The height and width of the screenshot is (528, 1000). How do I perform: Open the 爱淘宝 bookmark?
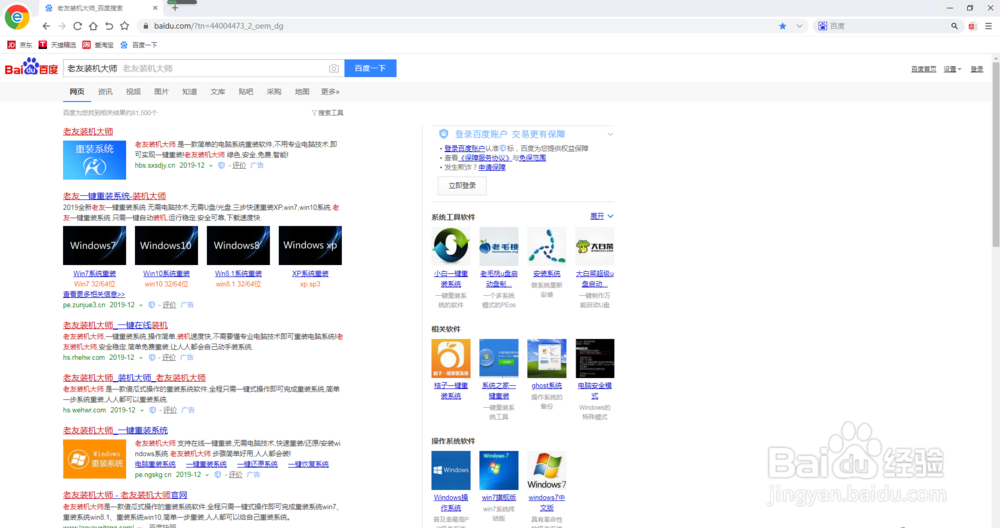pyautogui.click(x=98, y=45)
